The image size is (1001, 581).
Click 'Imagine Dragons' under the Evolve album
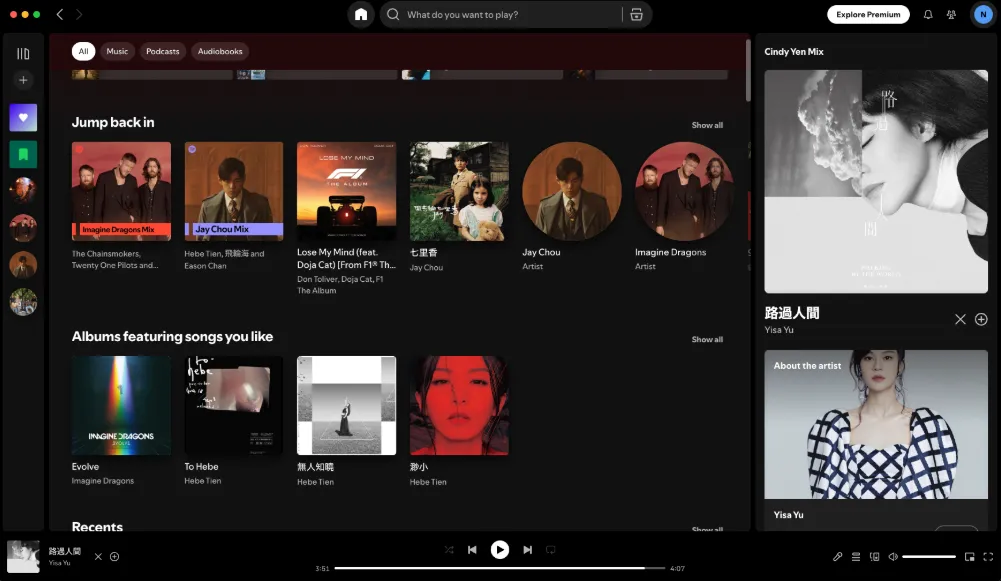coord(103,481)
